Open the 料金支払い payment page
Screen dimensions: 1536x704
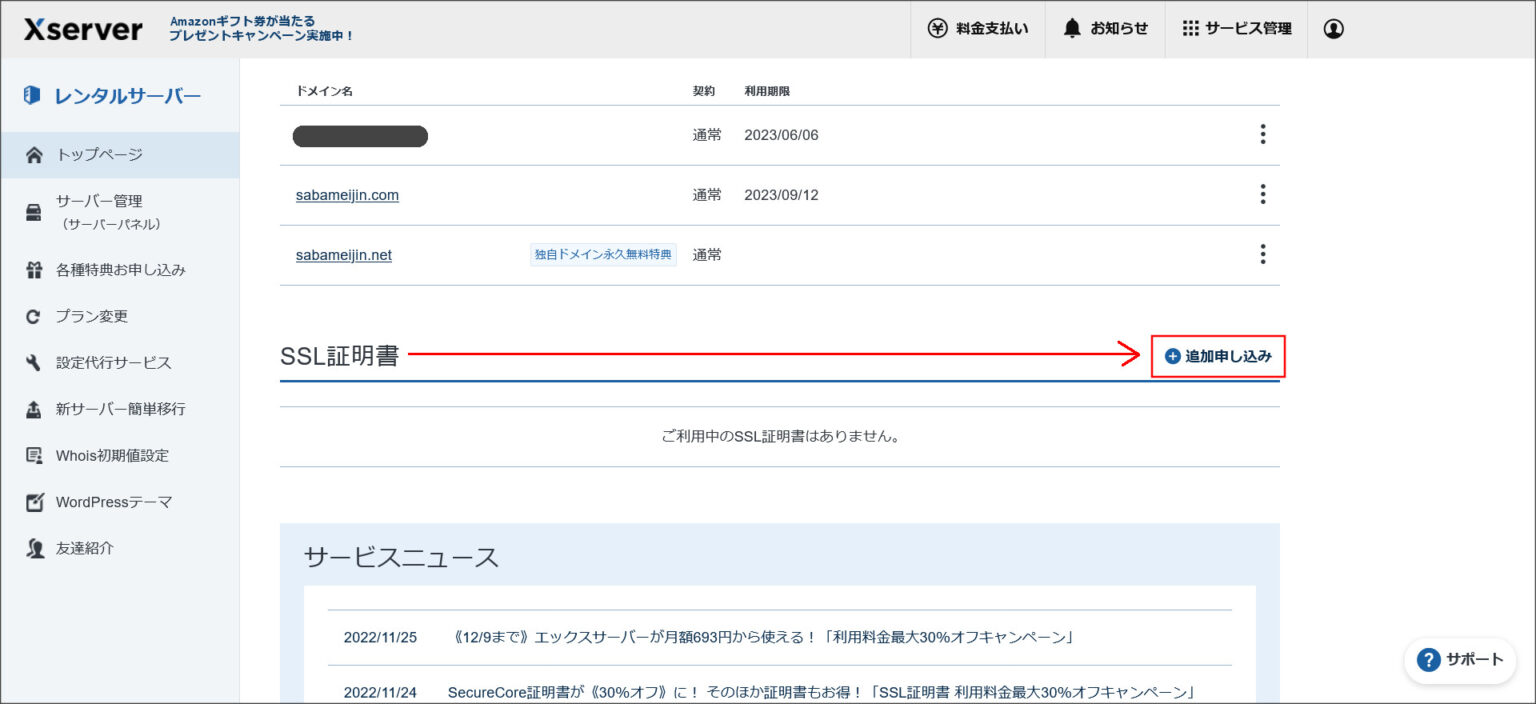pos(978,29)
